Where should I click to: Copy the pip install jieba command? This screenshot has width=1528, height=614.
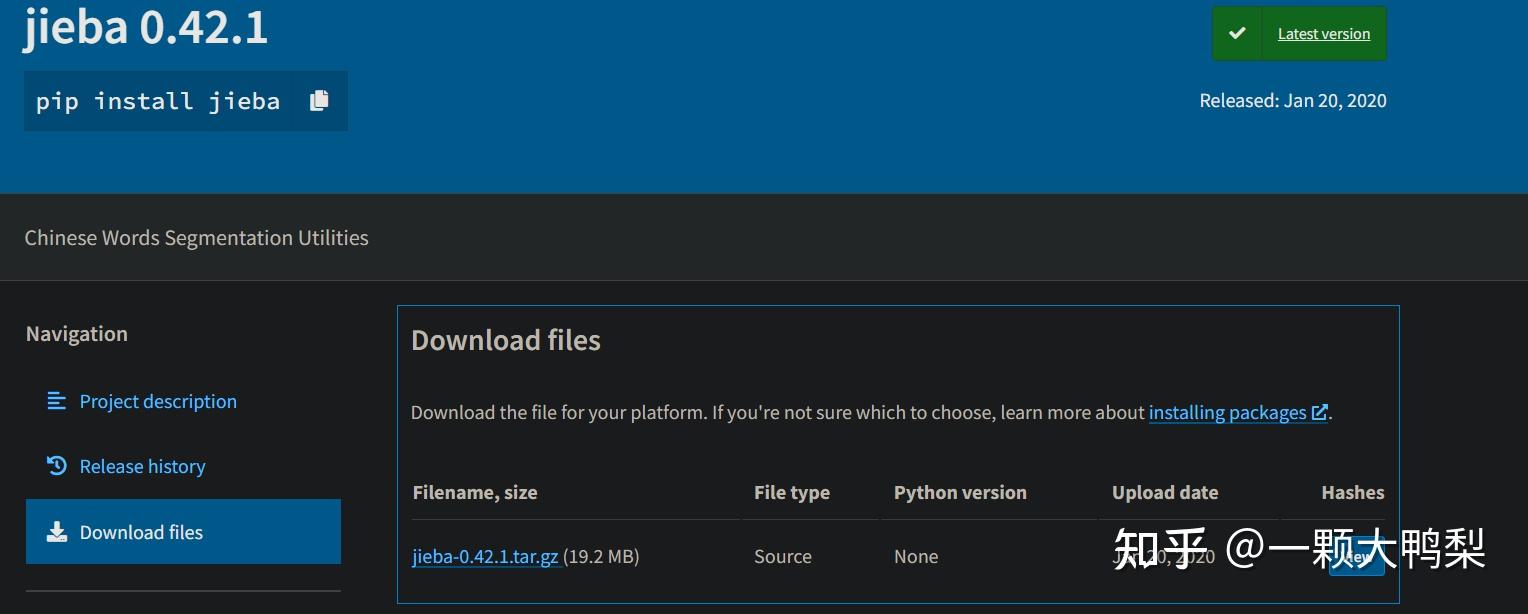pyautogui.click(x=319, y=101)
